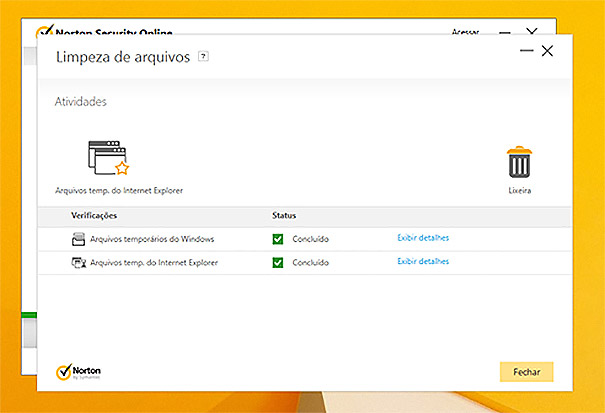
Task: Click the green check for Arquivos temporários do Windows
Action: (277, 239)
